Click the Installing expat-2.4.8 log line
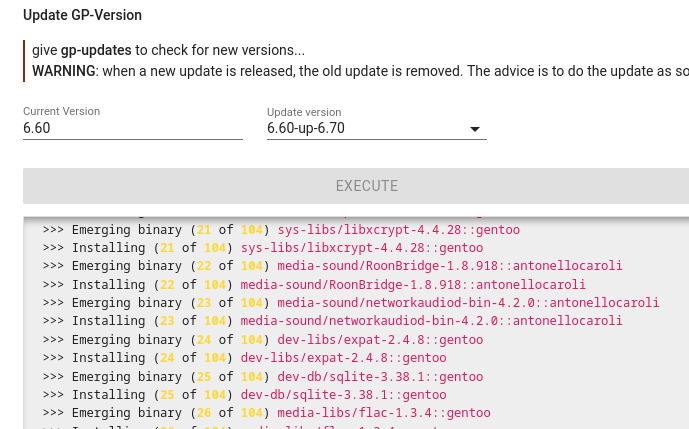The width and height of the screenshot is (689, 429). click(x=244, y=358)
